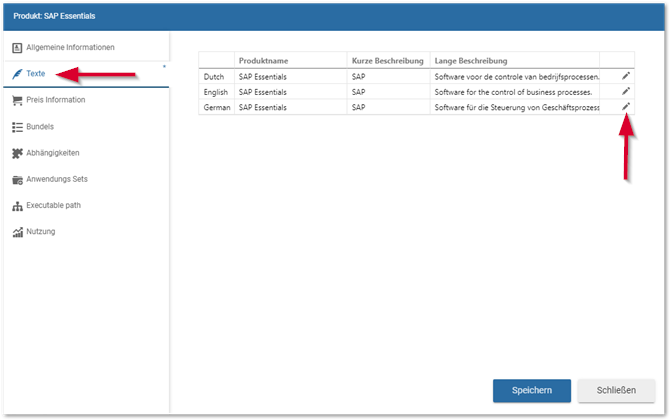
Task: Click the feather icon beside Texte
Action: tap(17, 74)
